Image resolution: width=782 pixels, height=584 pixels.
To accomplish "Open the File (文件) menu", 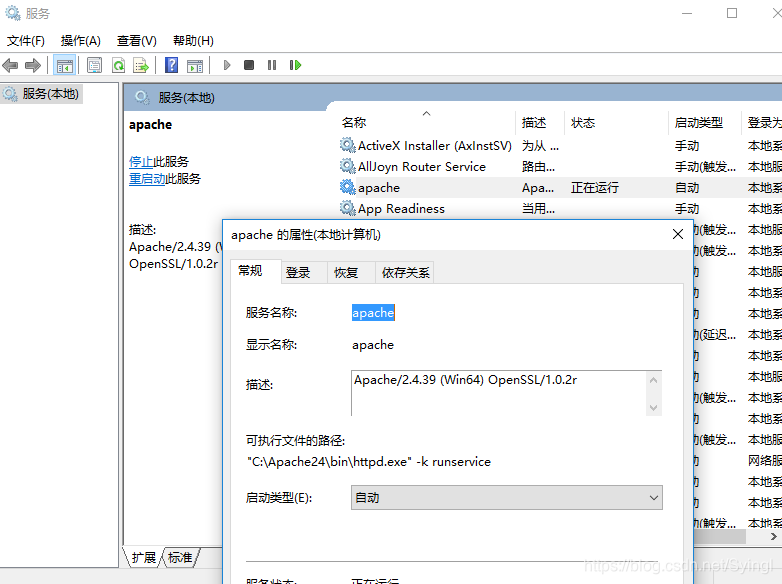I will [25, 41].
